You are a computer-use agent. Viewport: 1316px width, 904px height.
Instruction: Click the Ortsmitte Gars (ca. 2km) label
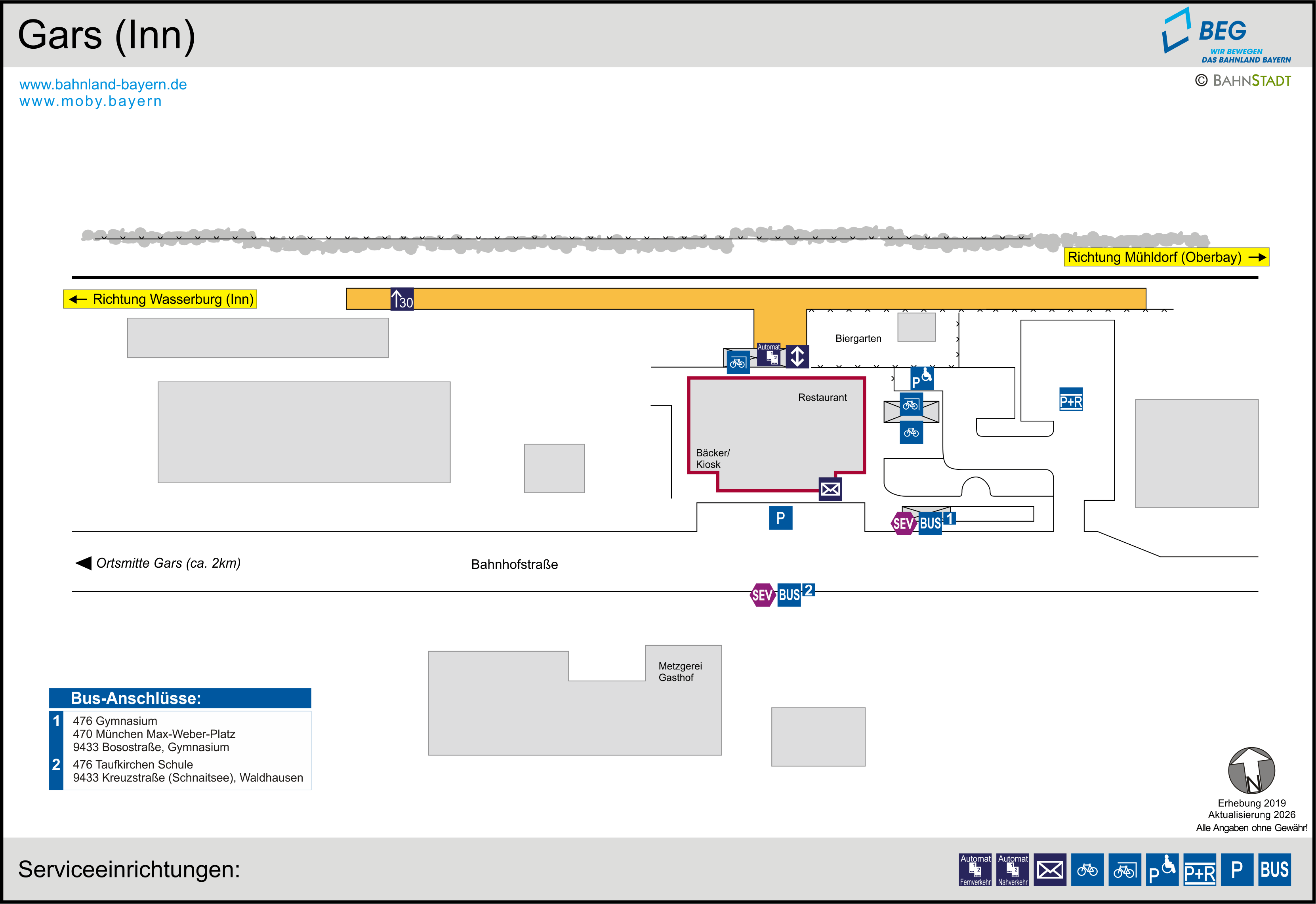[x=168, y=563]
